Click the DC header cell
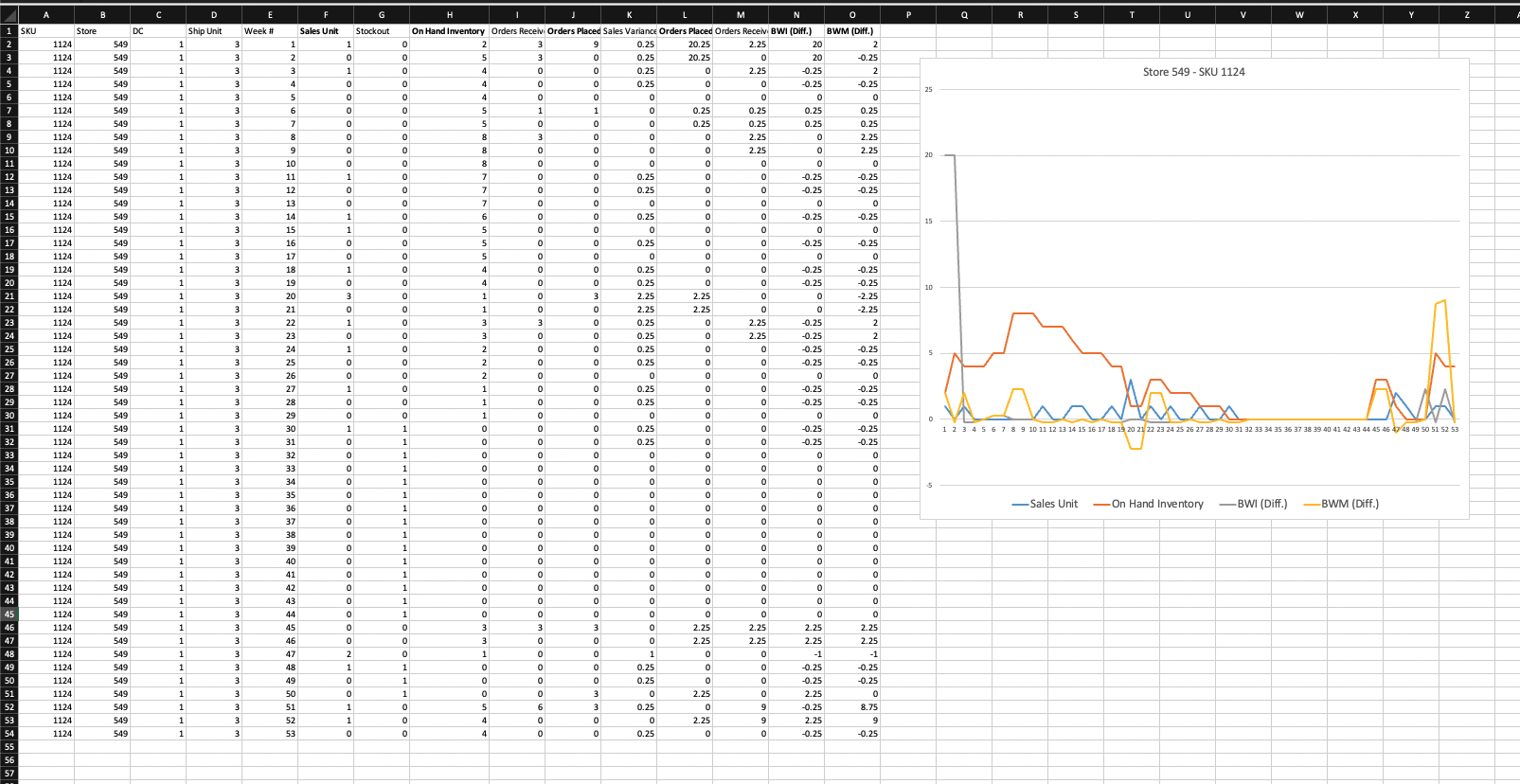The height and width of the screenshot is (784, 1520). (x=158, y=31)
